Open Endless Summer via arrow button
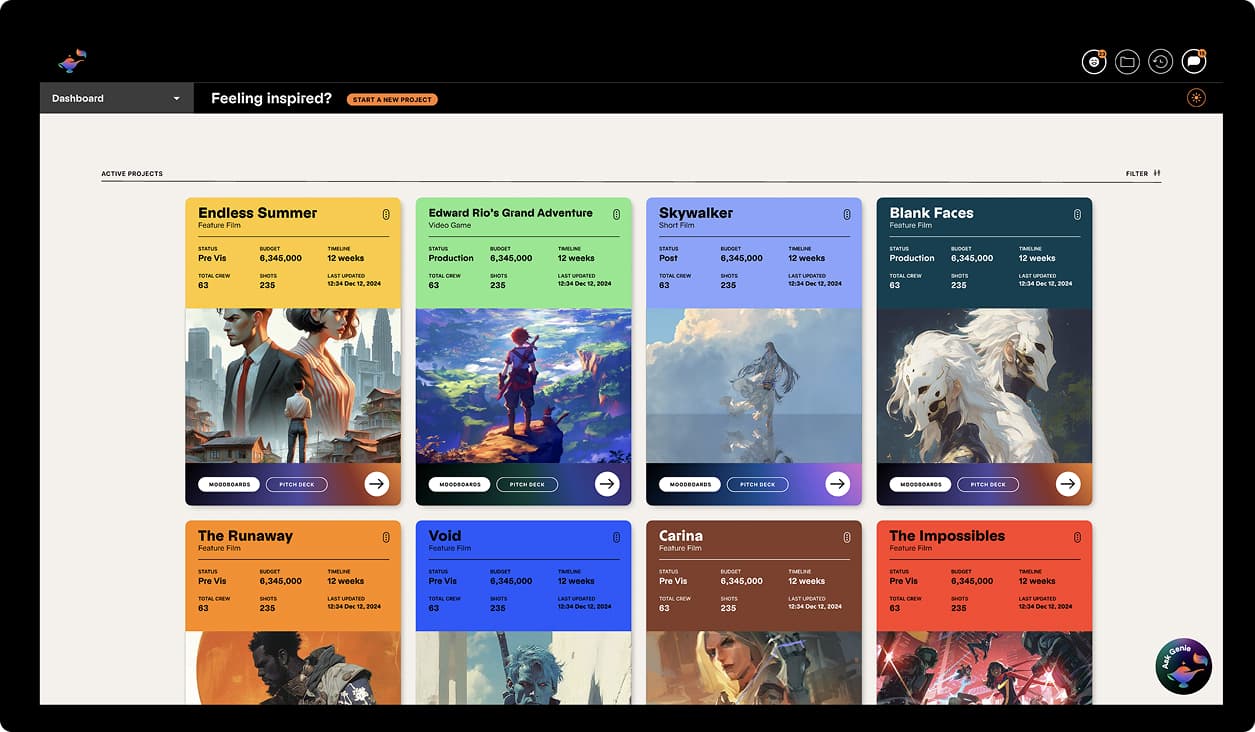The width and height of the screenshot is (1255, 732). pos(376,484)
